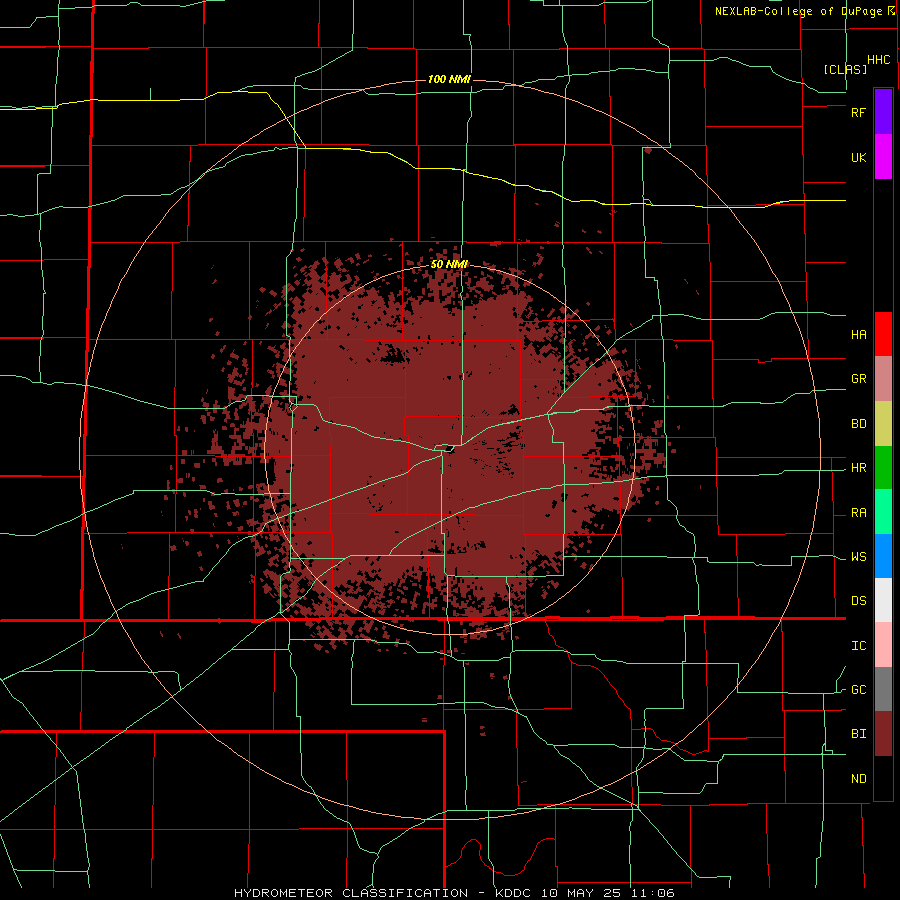Click the GC gray legend swatch

tap(883, 689)
